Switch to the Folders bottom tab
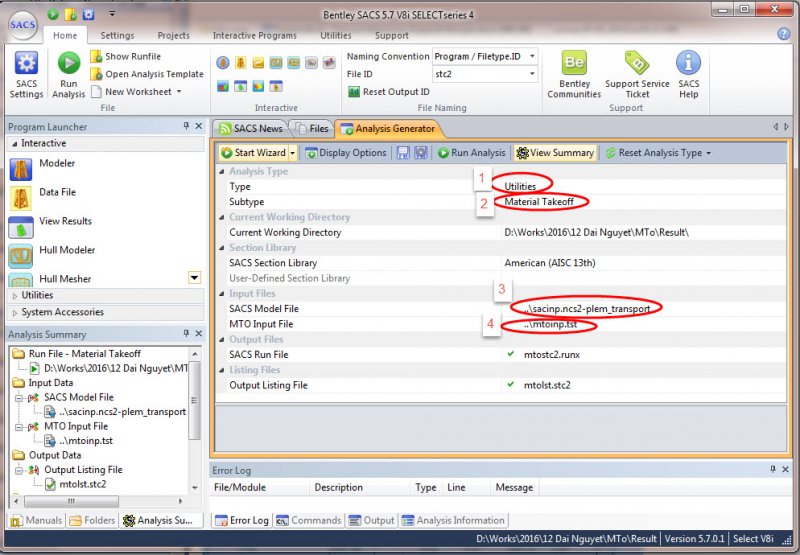800x555 pixels. coord(92,520)
